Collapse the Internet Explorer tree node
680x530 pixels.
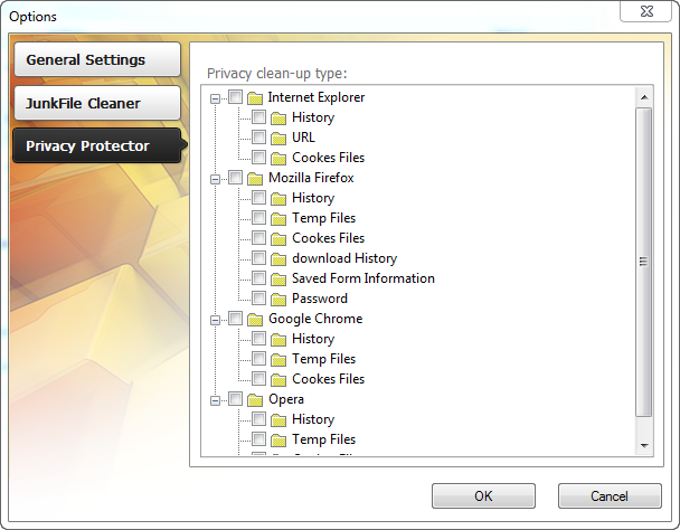tap(215, 98)
